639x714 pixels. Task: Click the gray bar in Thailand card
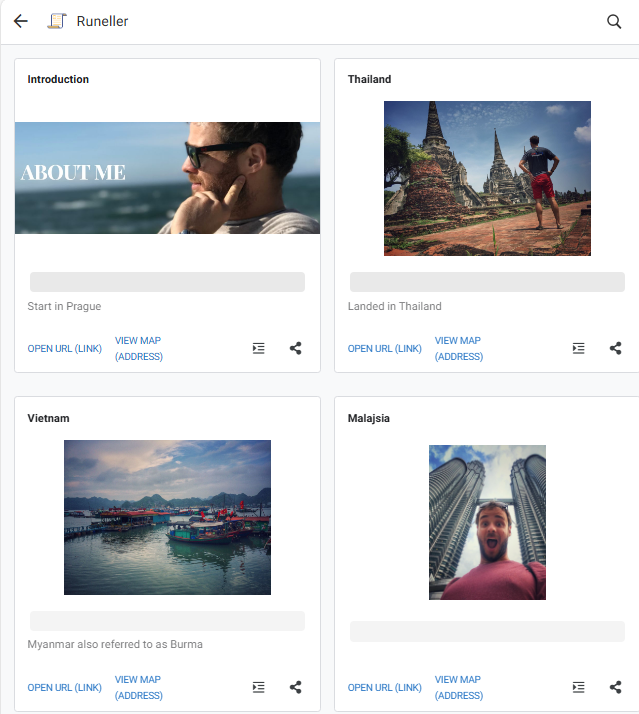[x=487, y=282]
